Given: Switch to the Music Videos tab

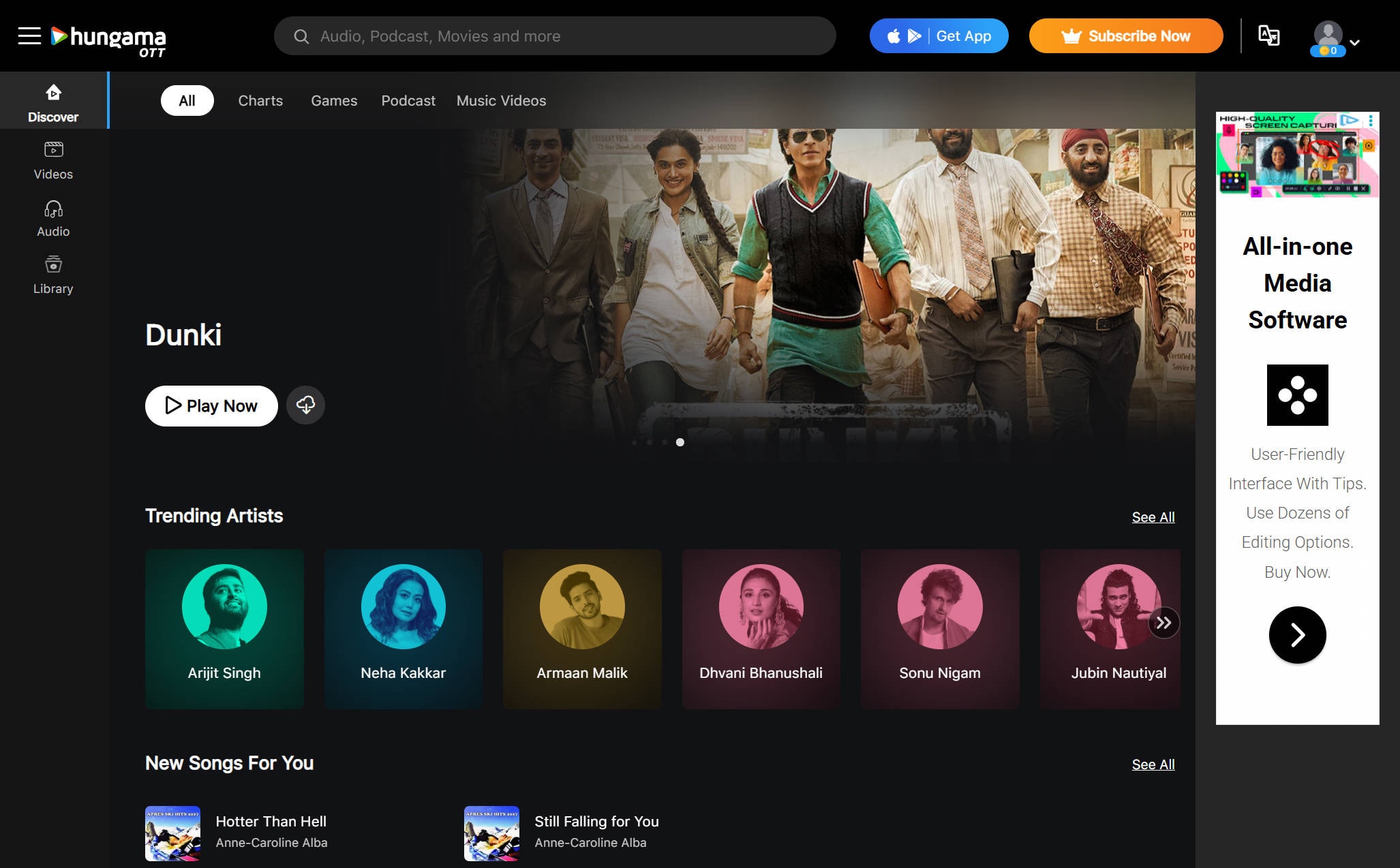Looking at the screenshot, I should tap(501, 100).
